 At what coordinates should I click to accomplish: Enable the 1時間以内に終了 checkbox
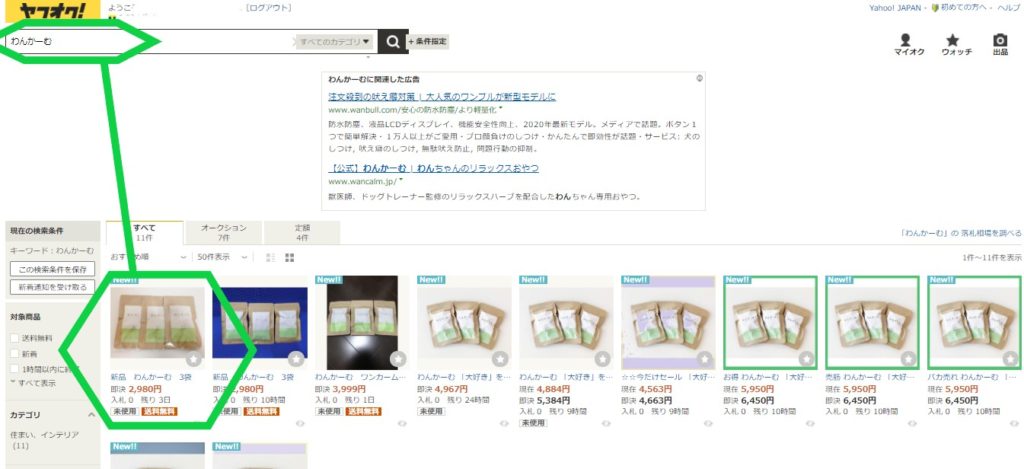click(14, 369)
